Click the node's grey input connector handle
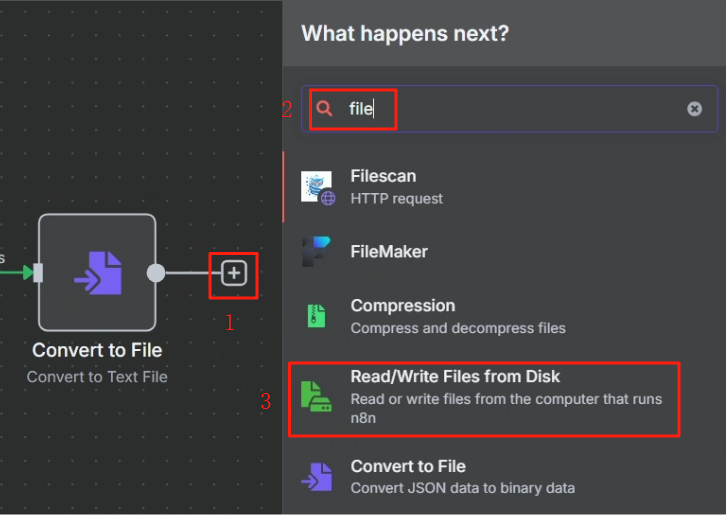 [x=38, y=272]
